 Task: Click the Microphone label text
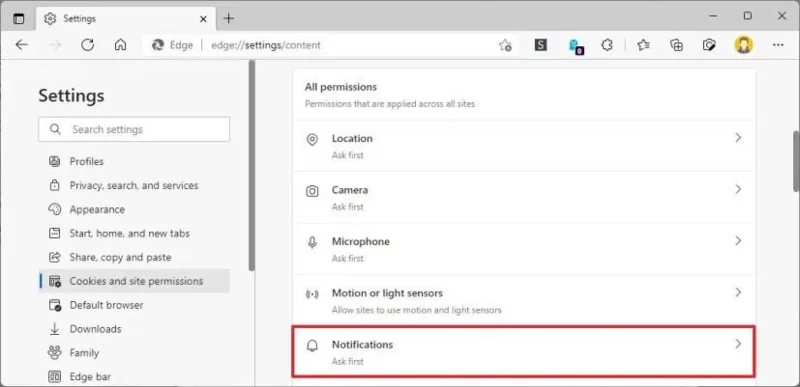(361, 241)
